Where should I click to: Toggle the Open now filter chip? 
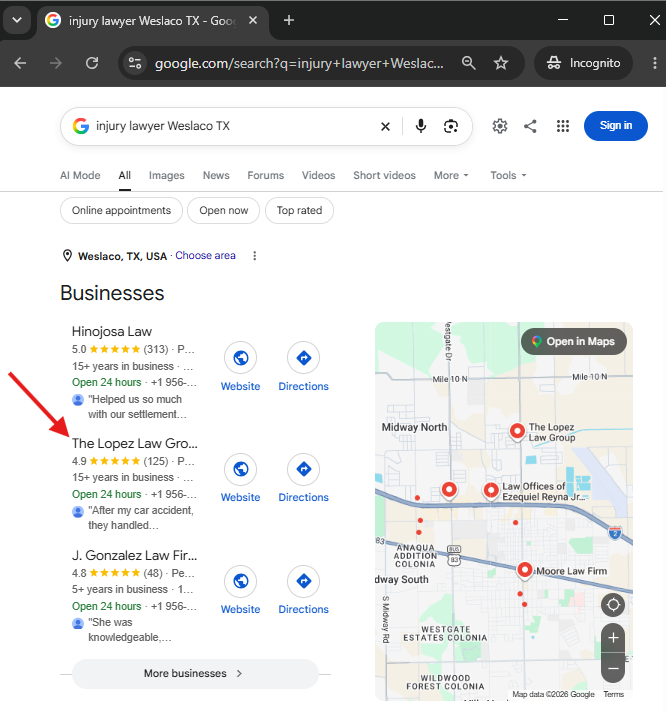[224, 211]
